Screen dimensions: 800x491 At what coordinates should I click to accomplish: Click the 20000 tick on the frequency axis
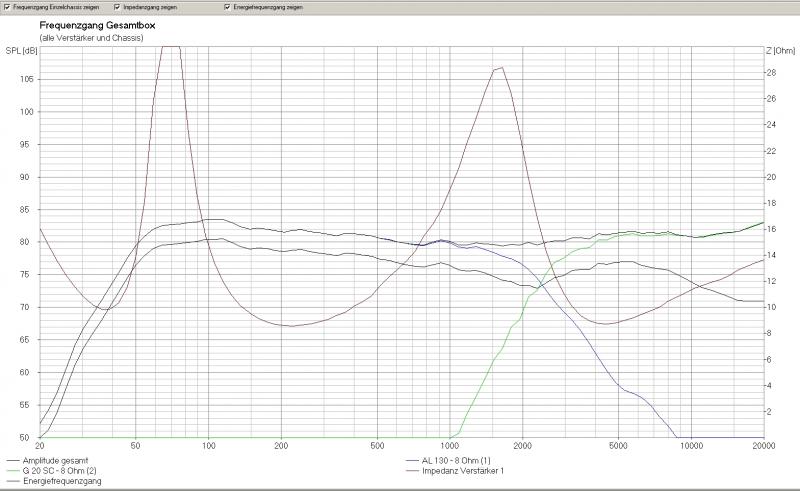point(764,445)
